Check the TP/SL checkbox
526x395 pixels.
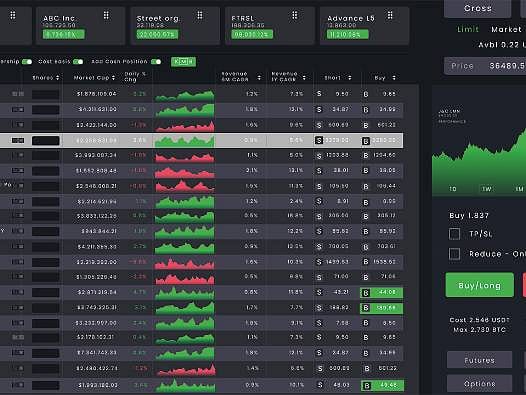455,234
